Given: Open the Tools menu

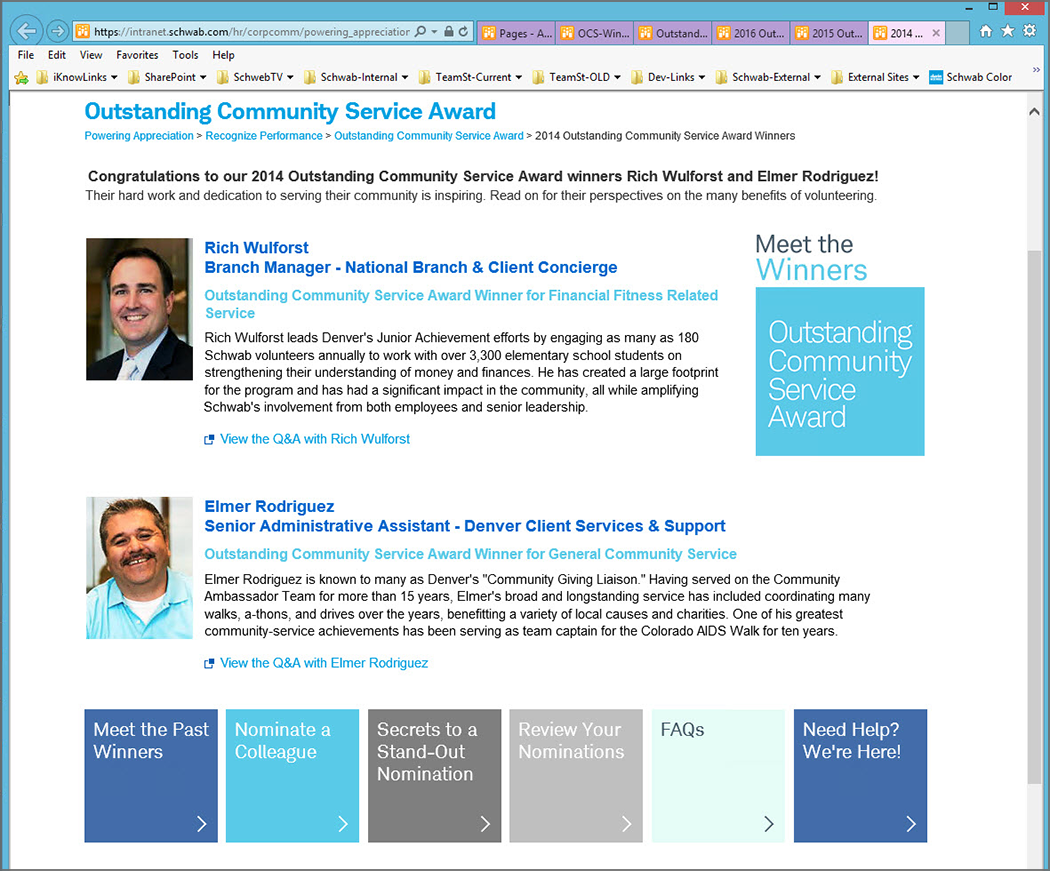Looking at the screenshot, I should click(x=185, y=55).
